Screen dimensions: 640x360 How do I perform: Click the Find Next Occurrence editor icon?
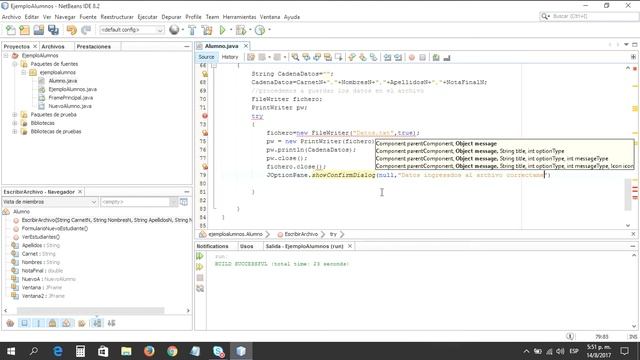pyautogui.click(x=317, y=58)
